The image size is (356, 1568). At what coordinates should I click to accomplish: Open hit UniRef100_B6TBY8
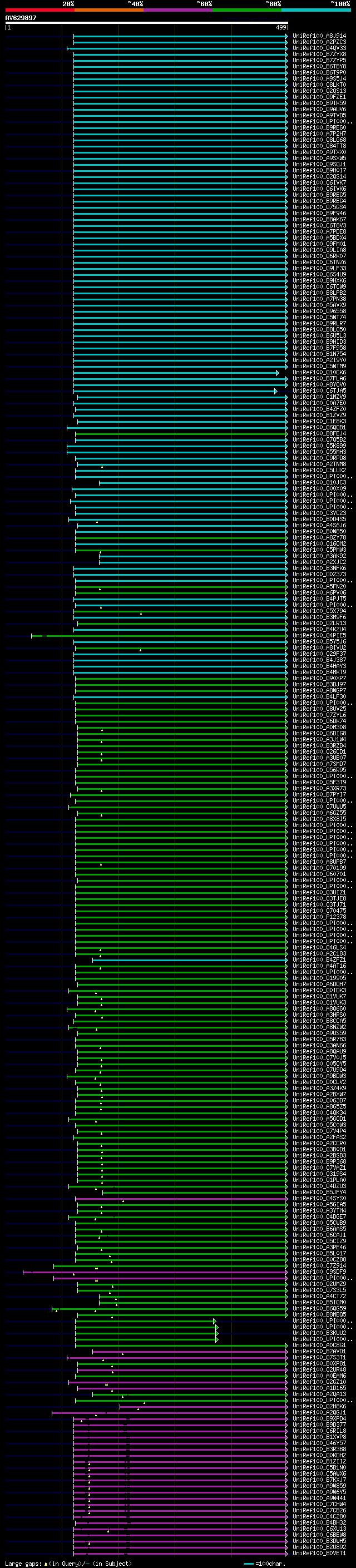[319, 66]
